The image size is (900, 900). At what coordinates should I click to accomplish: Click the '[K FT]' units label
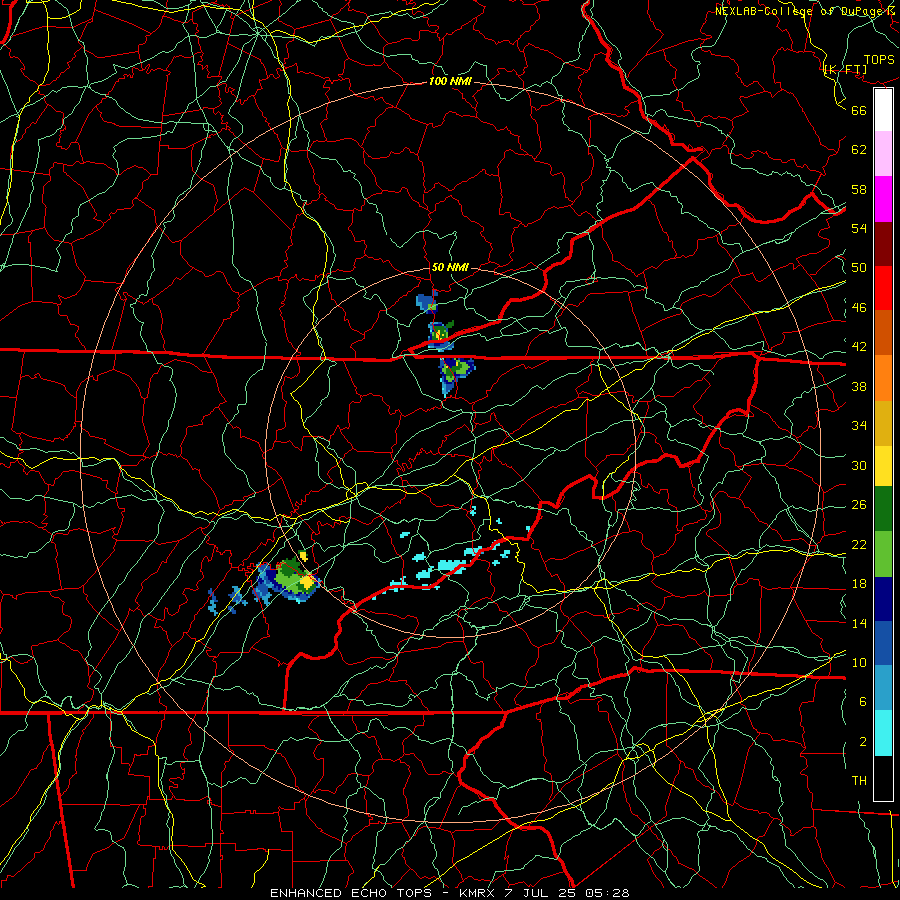coord(845,70)
